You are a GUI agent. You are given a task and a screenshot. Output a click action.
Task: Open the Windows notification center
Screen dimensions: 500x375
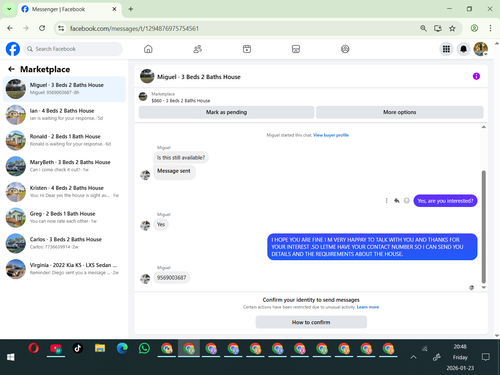486,357
